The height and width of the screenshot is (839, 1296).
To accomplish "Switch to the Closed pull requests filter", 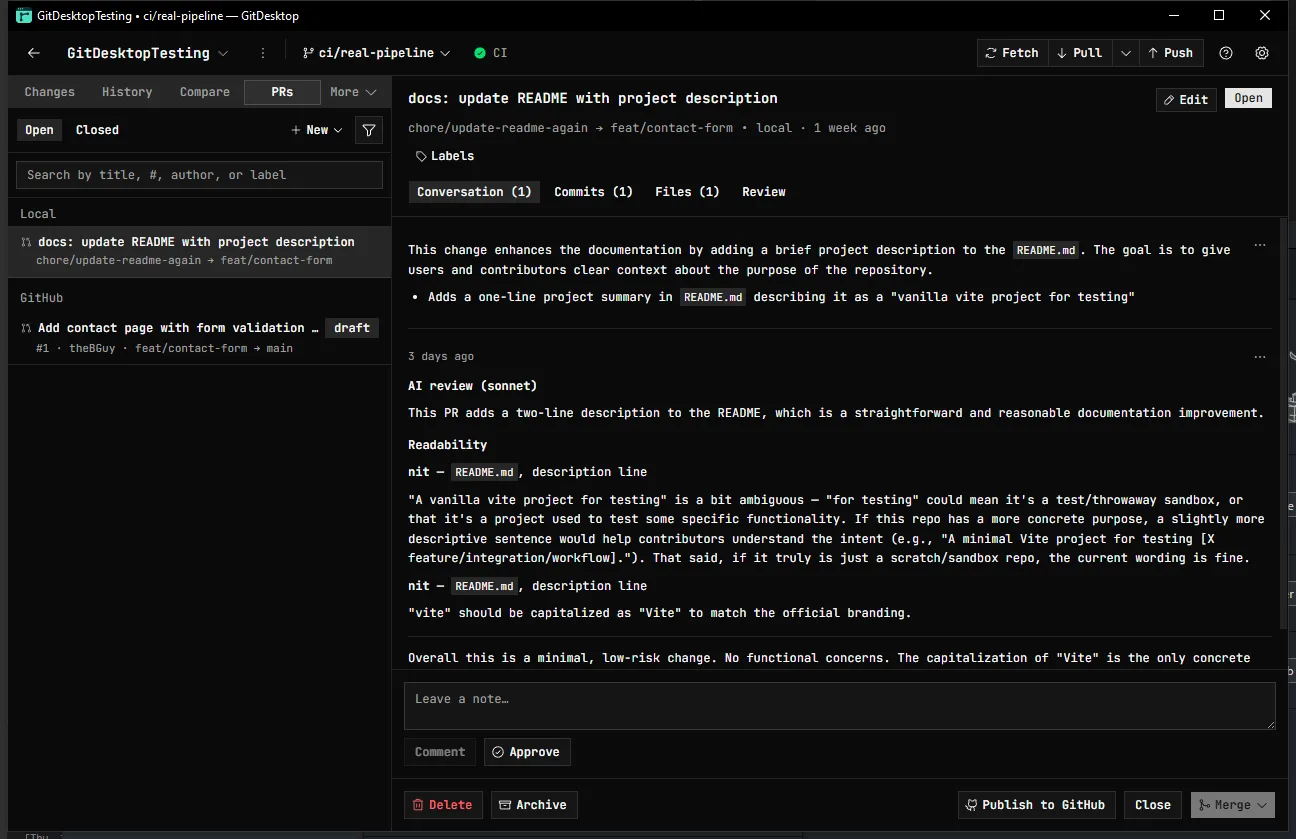I will [97, 130].
